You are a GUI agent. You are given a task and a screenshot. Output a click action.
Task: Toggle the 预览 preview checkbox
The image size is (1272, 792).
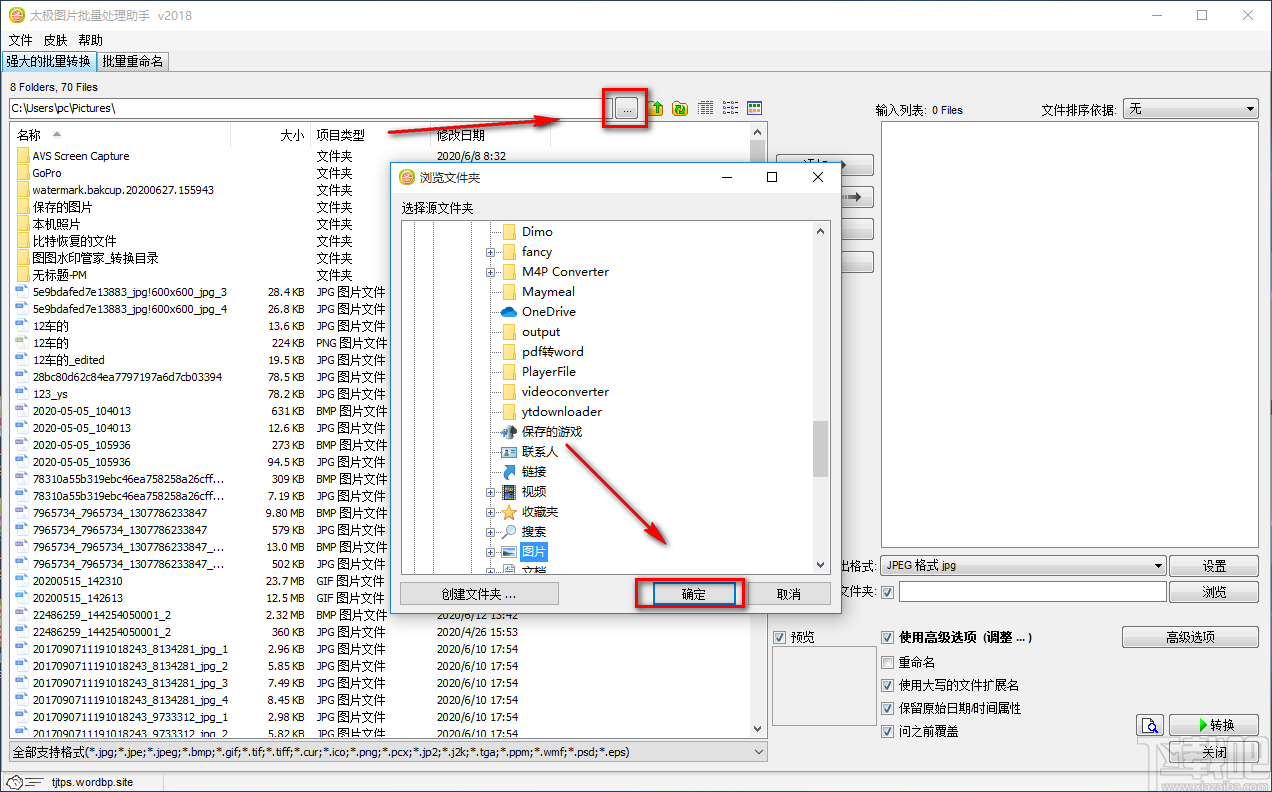click(x=780, y=637)
